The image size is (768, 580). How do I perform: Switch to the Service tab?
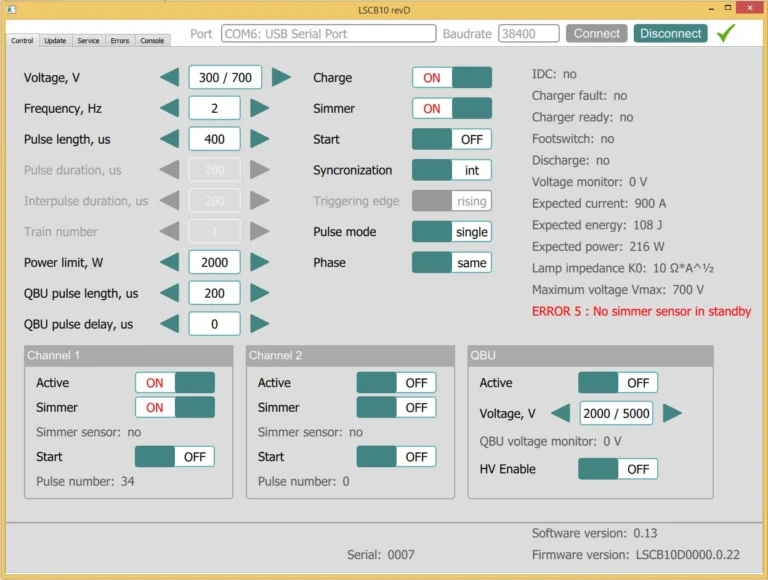point(88,41)
